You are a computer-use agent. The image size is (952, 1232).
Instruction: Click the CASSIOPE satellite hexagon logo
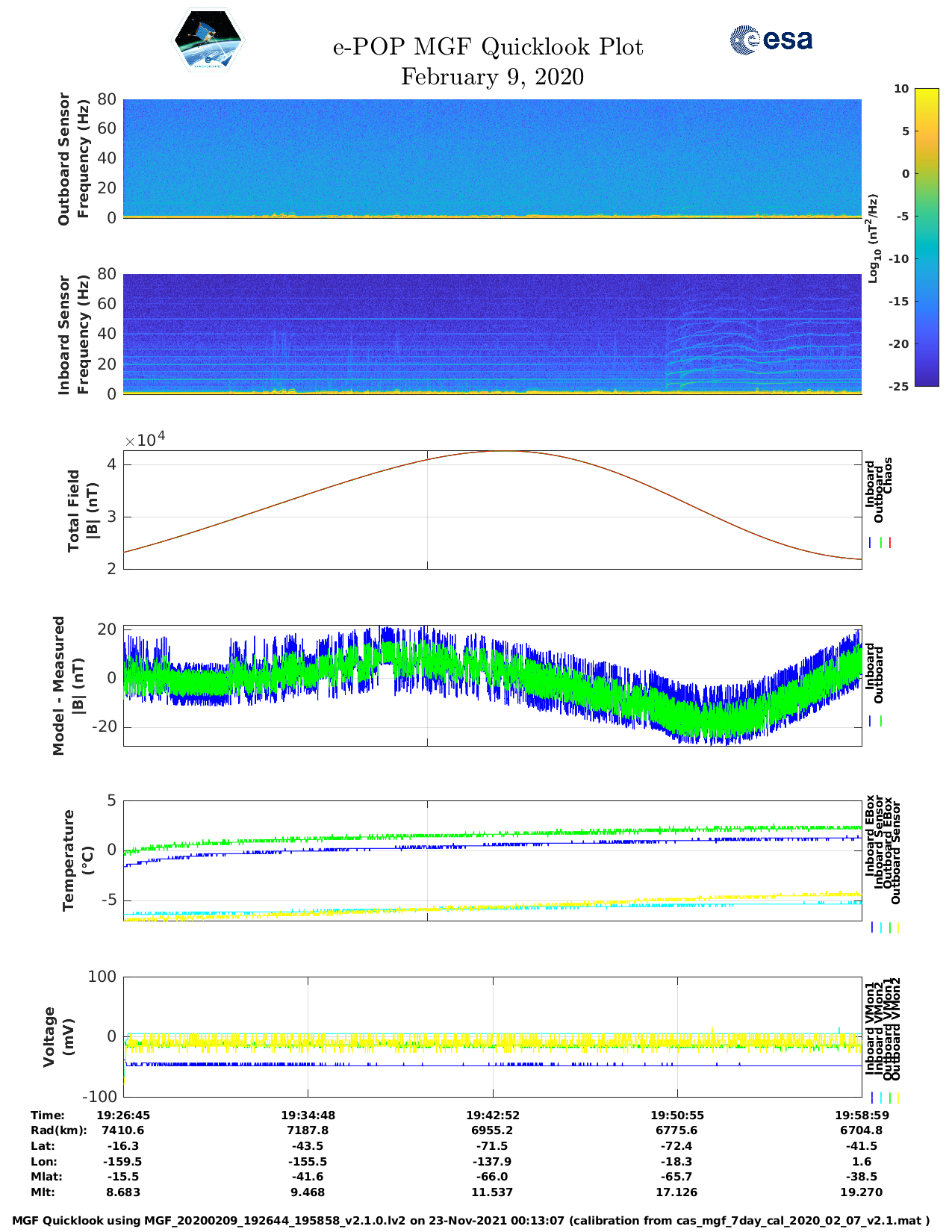(208, 40)
